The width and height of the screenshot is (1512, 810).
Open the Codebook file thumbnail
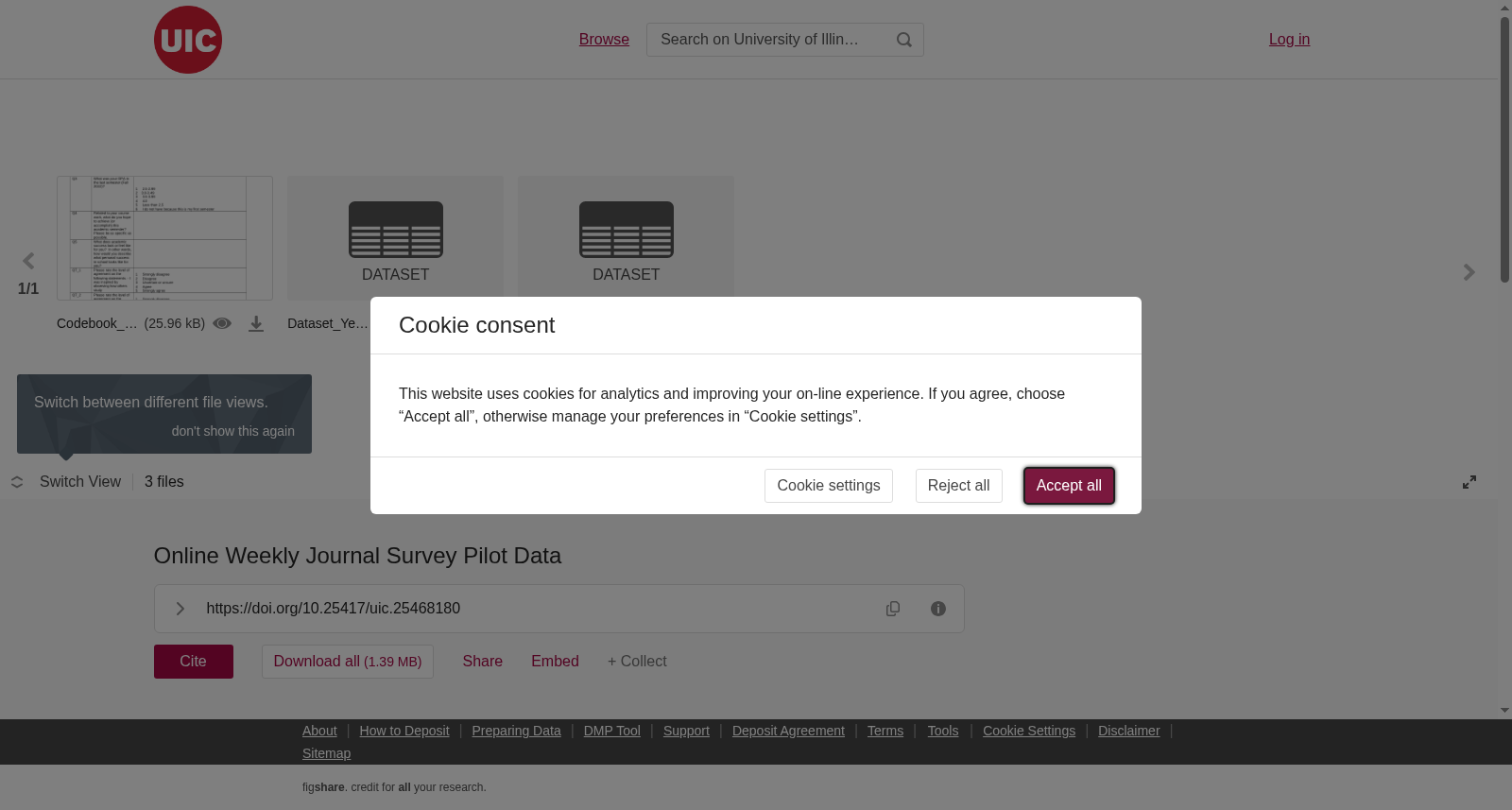pos(164,238)
